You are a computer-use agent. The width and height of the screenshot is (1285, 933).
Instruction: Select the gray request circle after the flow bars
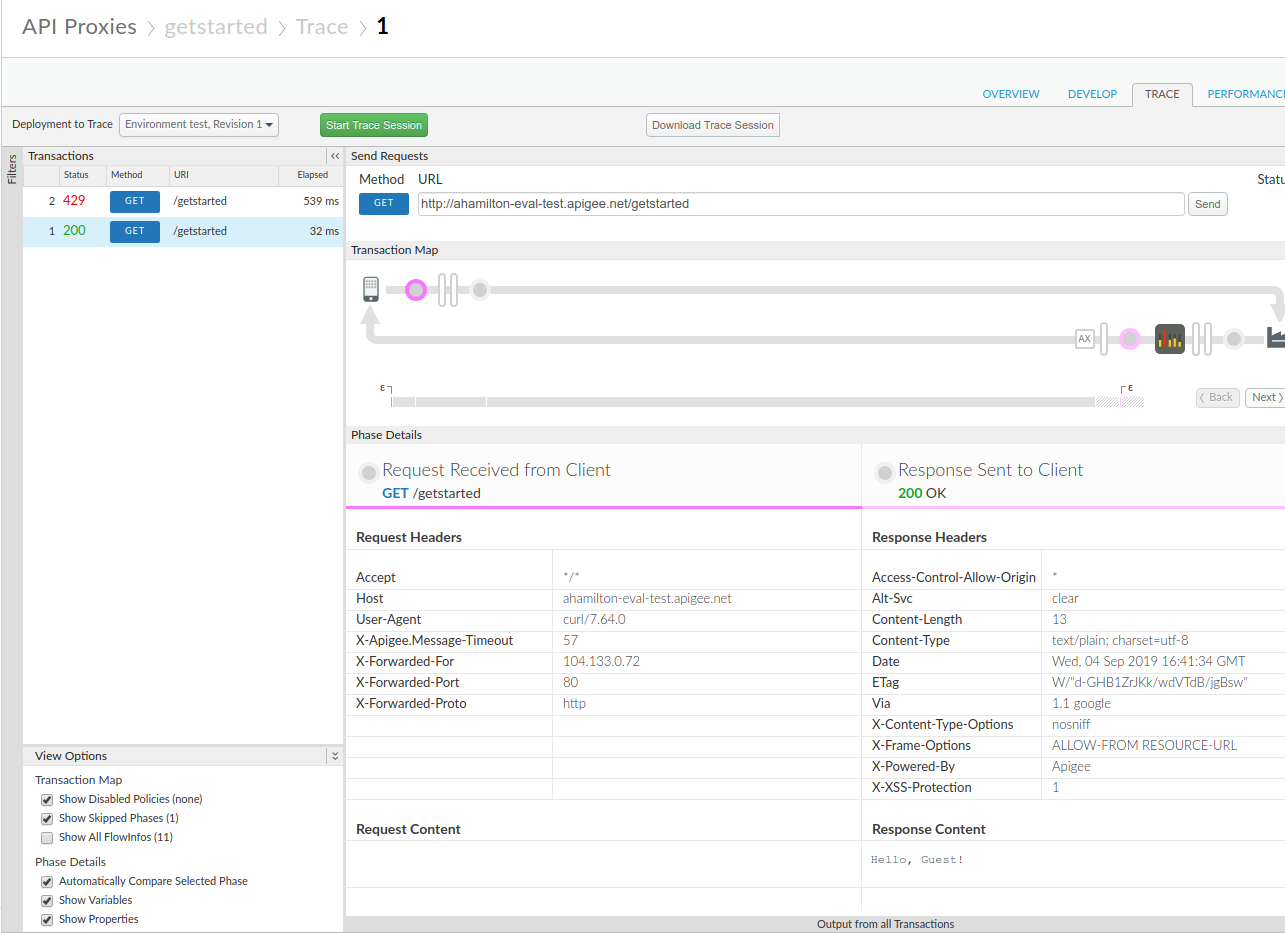click(x=480, y=290)
